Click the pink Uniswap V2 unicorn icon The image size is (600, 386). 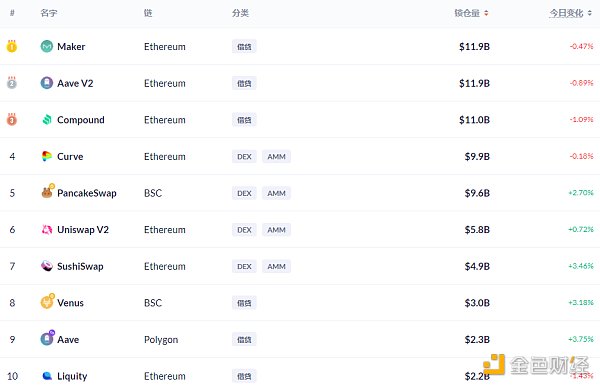(47, 230)
